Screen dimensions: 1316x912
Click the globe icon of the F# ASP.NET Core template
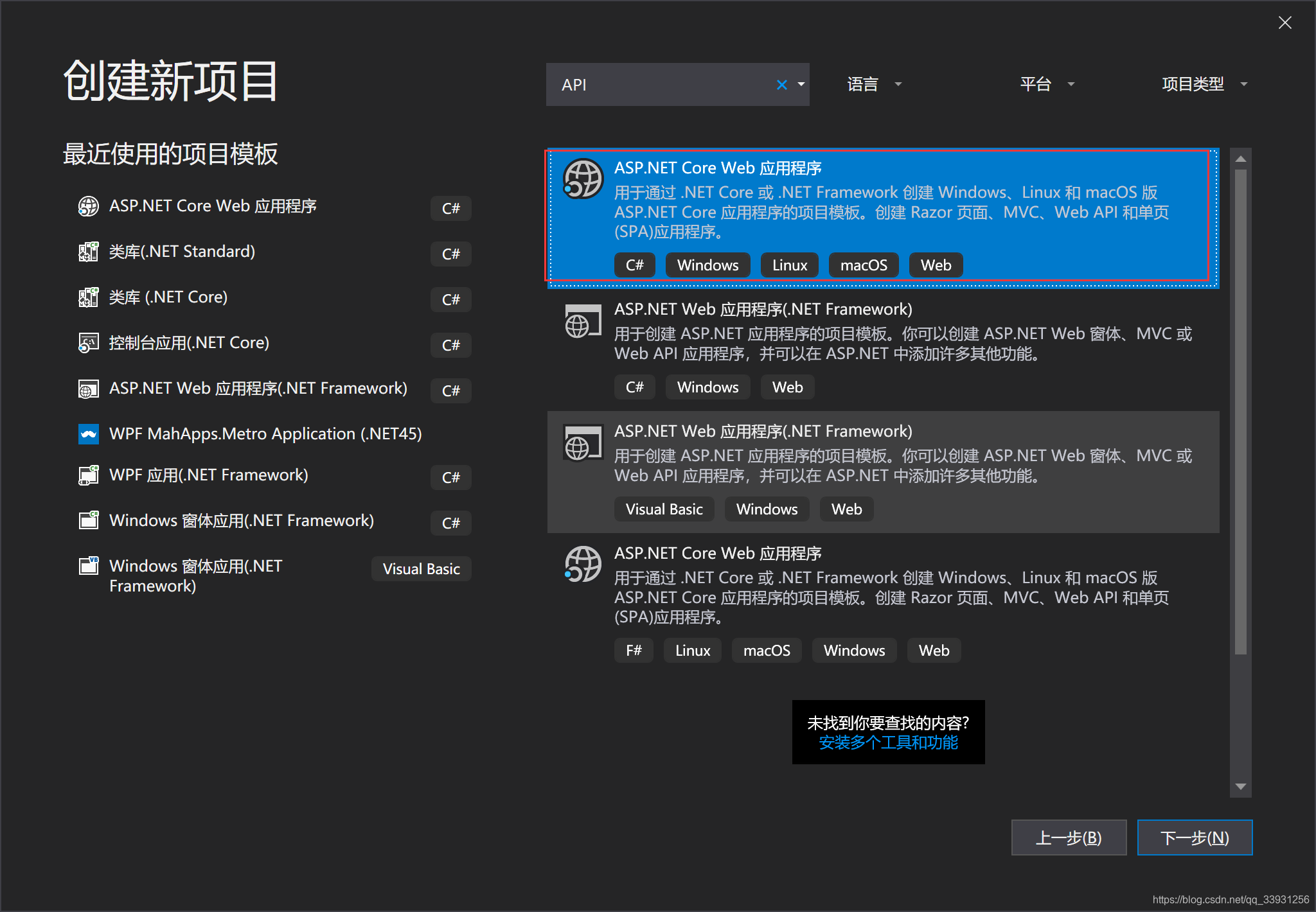(583, 565)
